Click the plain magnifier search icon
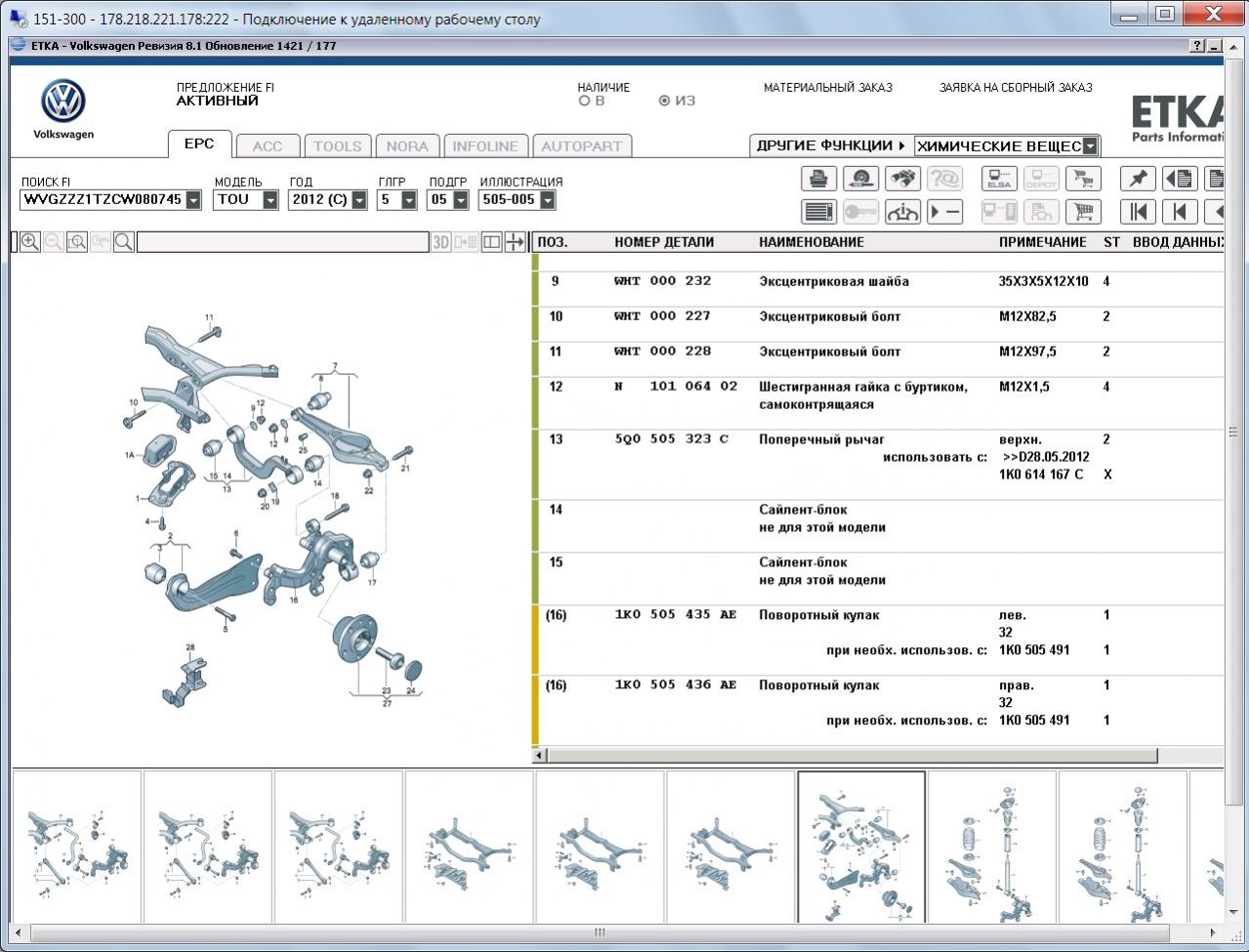The width and height of the screenshot is (1249, 952). (124, 242)
